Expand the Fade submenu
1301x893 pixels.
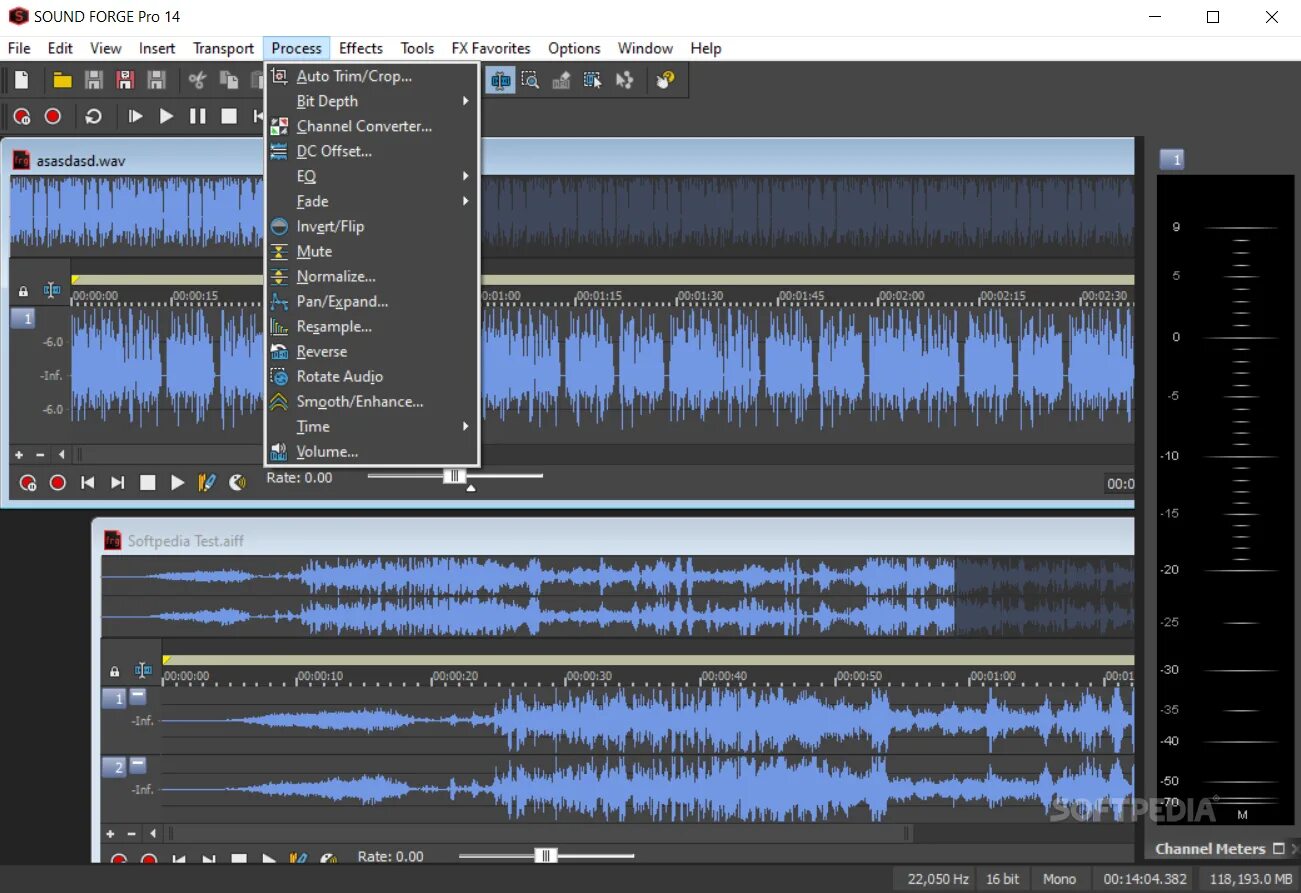(x=313, y=201)
